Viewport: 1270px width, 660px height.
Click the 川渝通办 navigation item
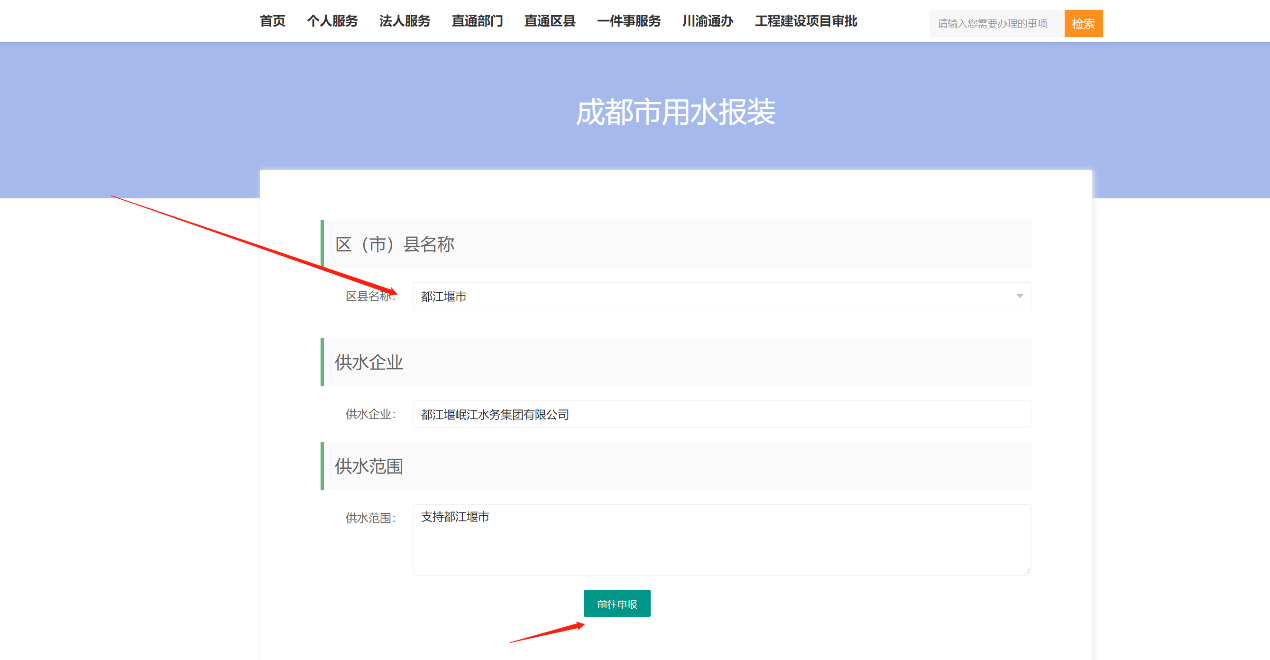707,21
